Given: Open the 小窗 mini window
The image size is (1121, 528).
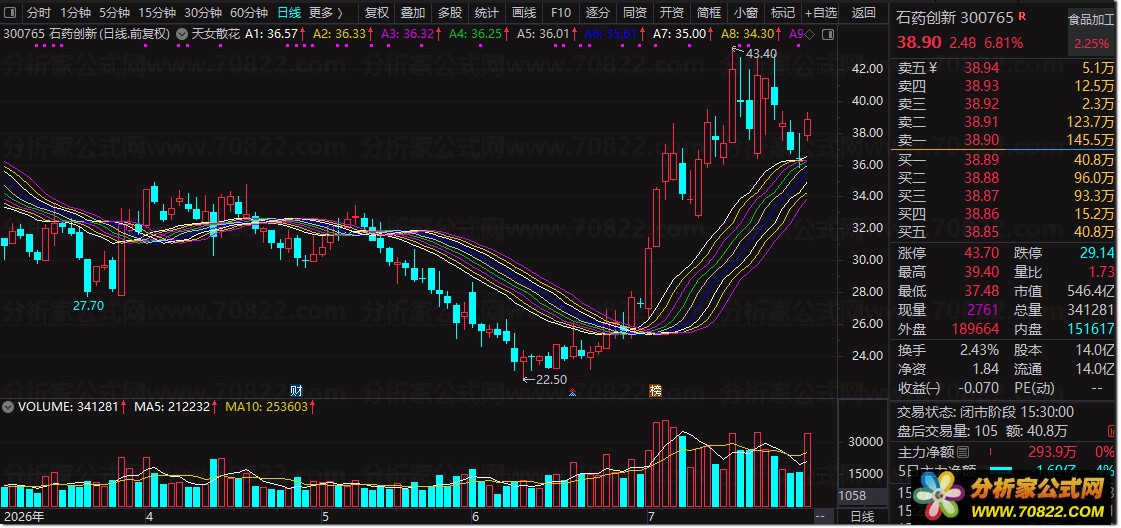Looking at the screenshot, I should click(x=746, y=13).
